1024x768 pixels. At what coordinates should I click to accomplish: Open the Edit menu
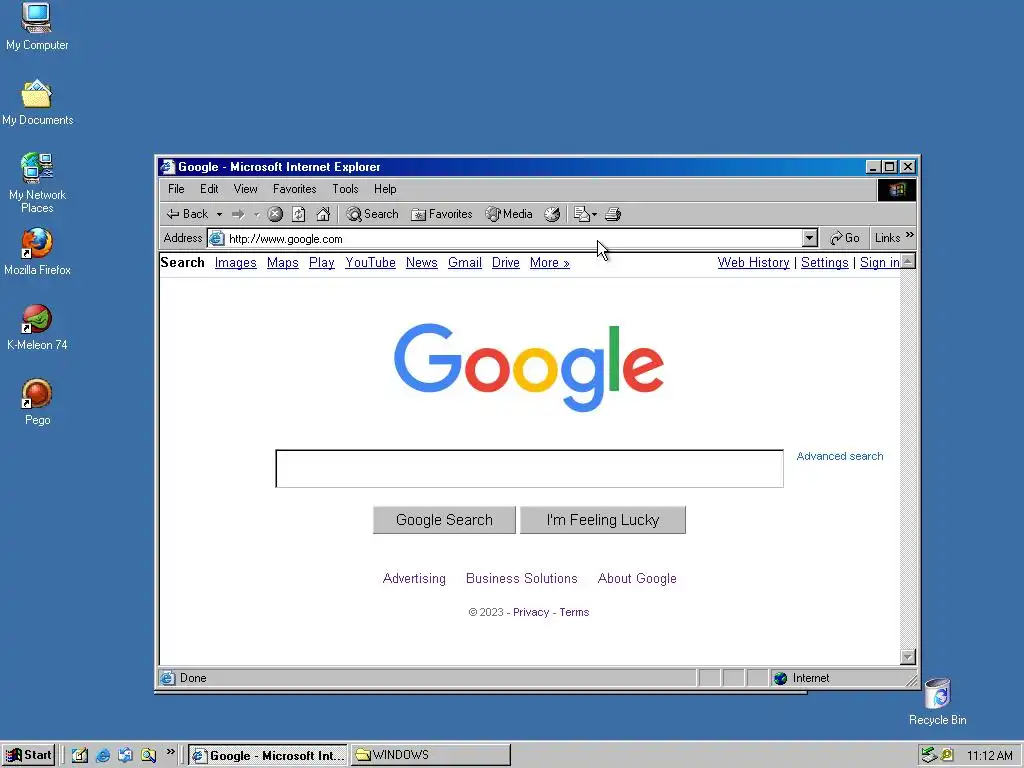coord(209,189)
